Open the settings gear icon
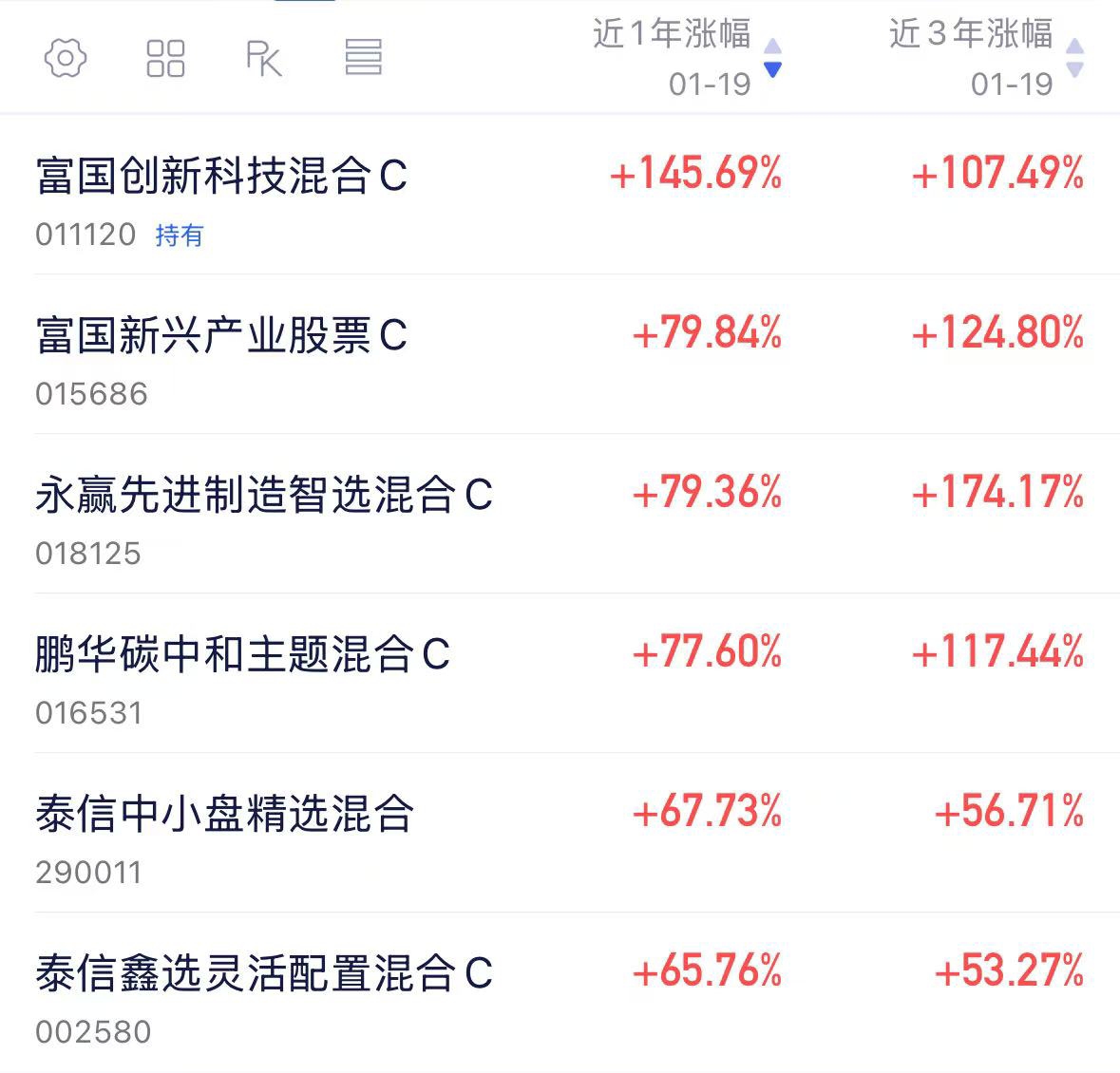The width and height of the screenshot is (1120, 1073). click(66, 58)
